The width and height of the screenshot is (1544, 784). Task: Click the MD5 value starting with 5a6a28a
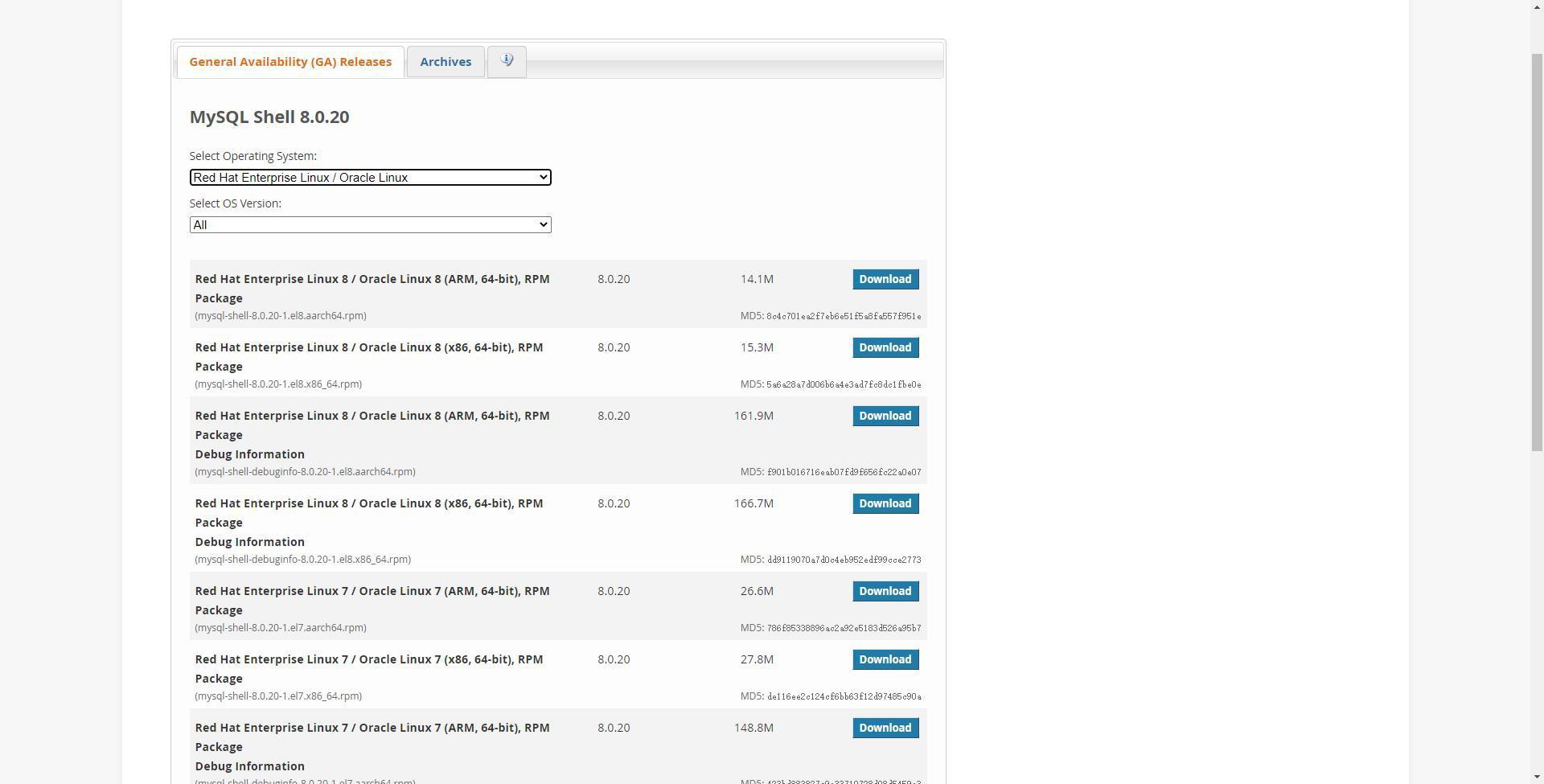(x=844, y=384)
